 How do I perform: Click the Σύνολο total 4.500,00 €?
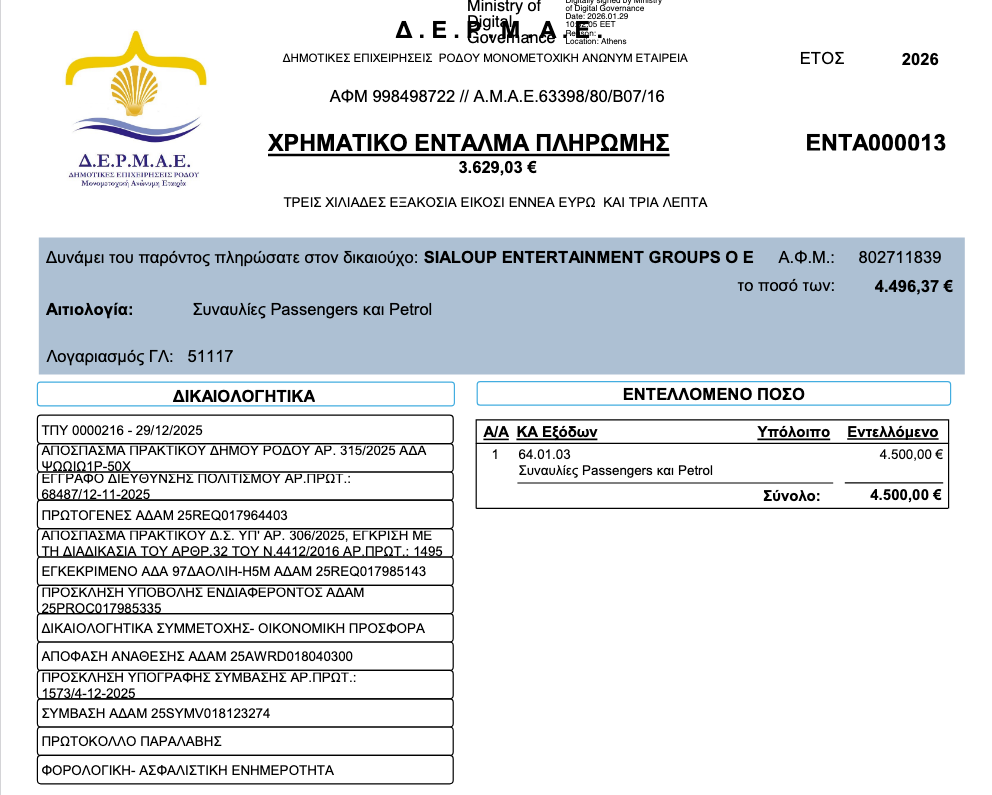[906, 495]
